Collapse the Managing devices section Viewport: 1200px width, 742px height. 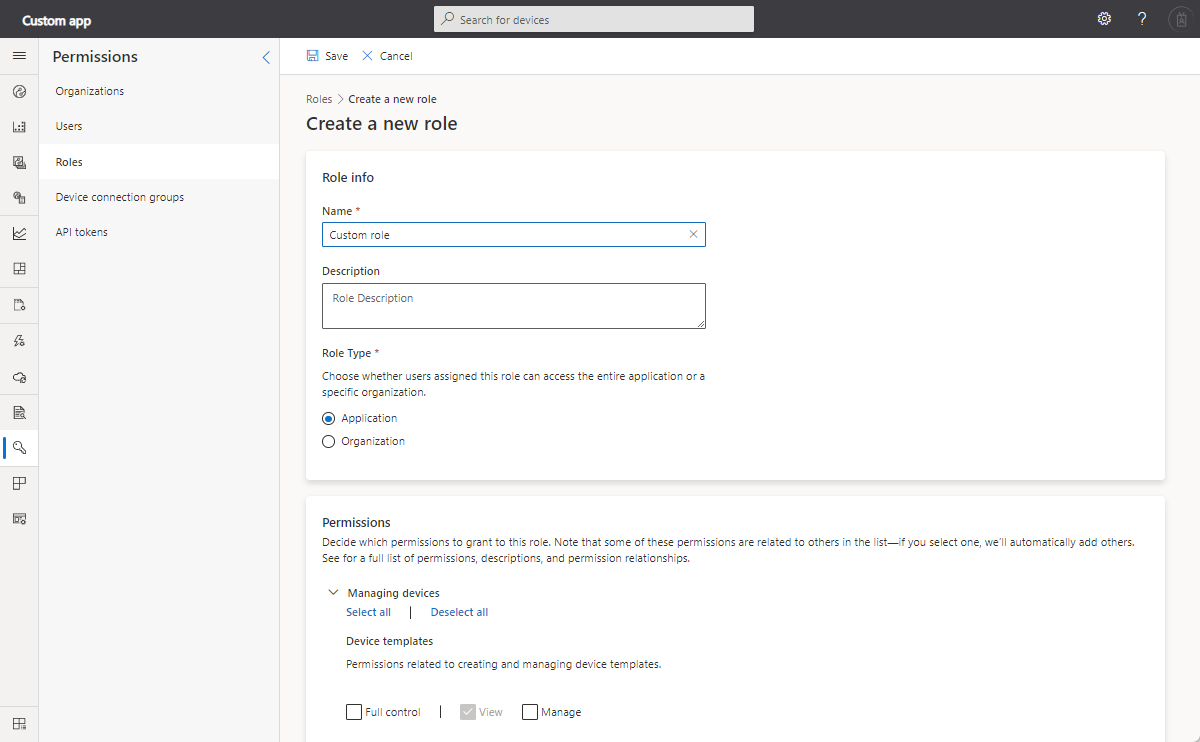tap(333, 593)
